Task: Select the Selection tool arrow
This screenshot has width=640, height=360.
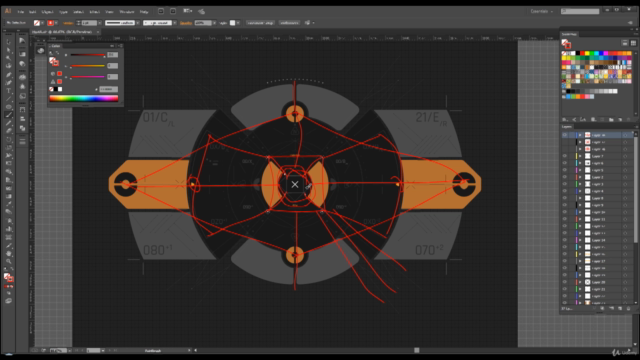Action: click(x=9, y=41)
